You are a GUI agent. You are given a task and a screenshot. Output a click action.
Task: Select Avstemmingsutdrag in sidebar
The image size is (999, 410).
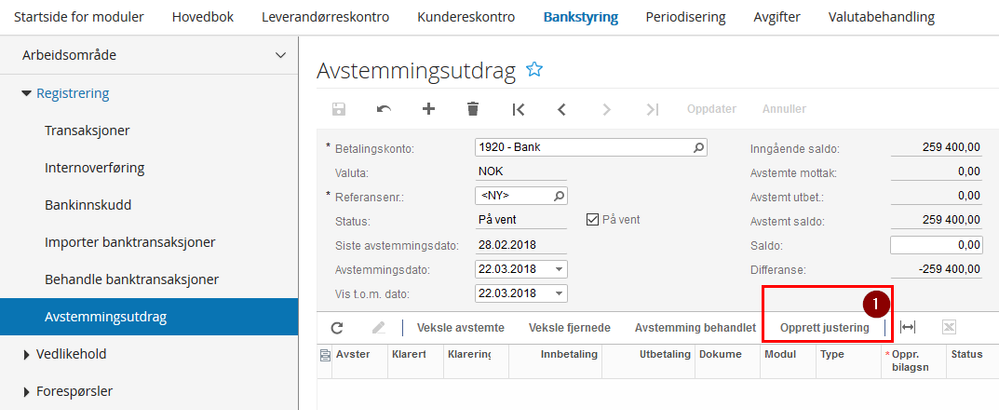pos(149,316)
